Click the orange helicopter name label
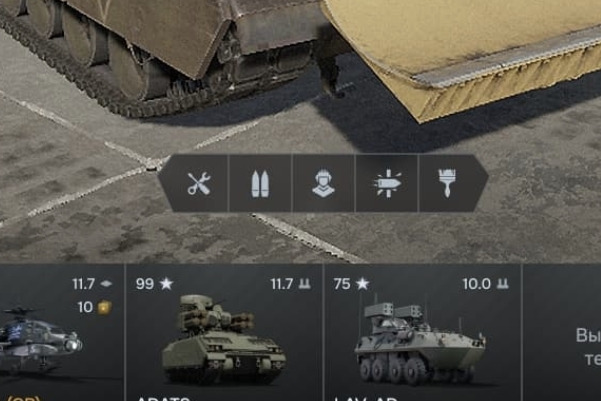The height and width of the screenshot is (401, 601). tap(24, 398)
